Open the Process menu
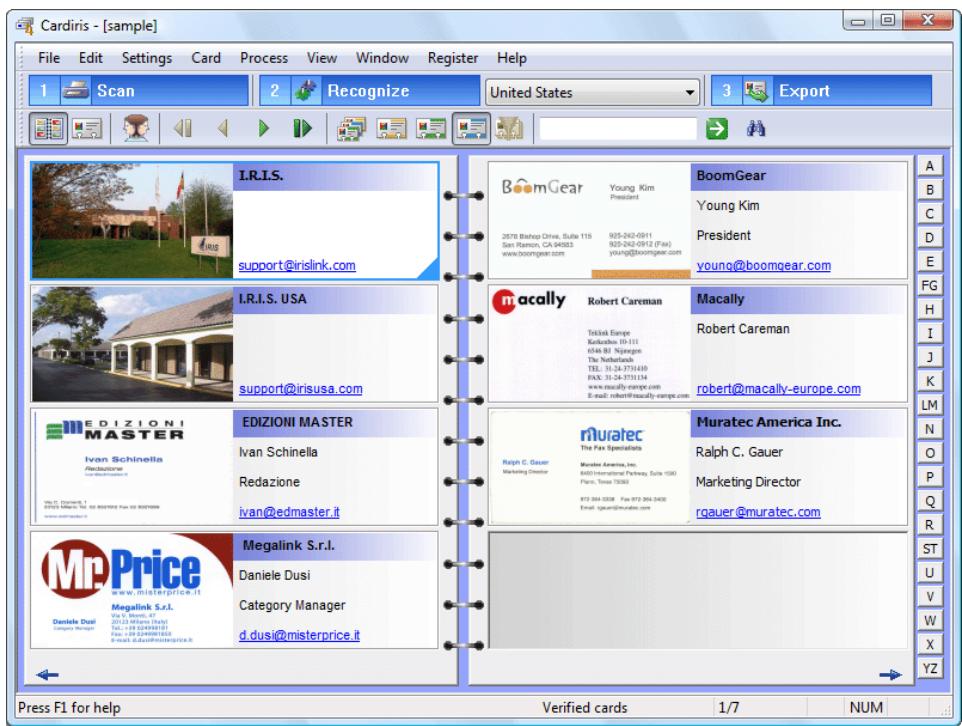Viewport: 962px width, 726px height. tap(264, 58)
